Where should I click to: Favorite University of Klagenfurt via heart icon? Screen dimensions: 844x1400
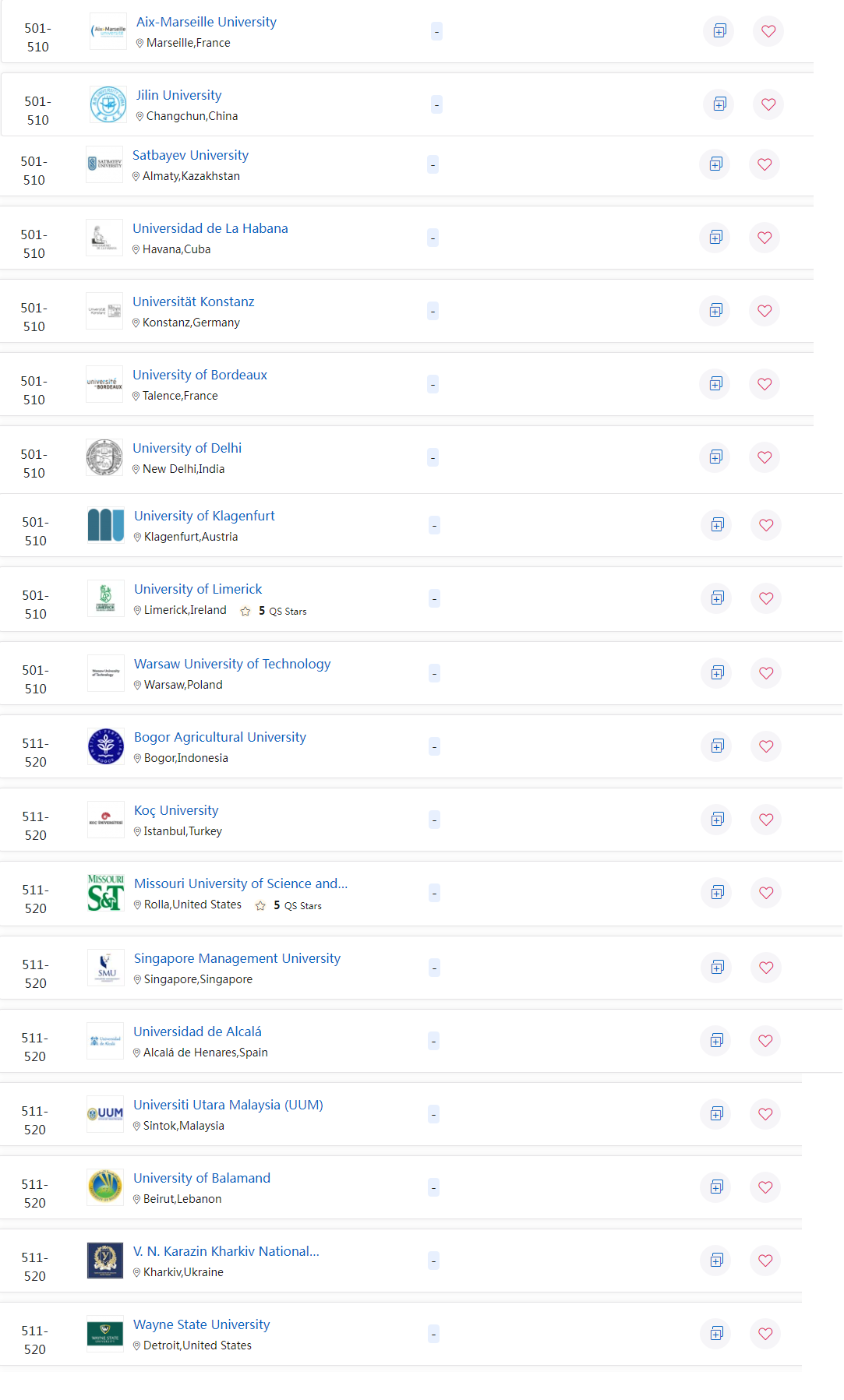pos(766,525)
